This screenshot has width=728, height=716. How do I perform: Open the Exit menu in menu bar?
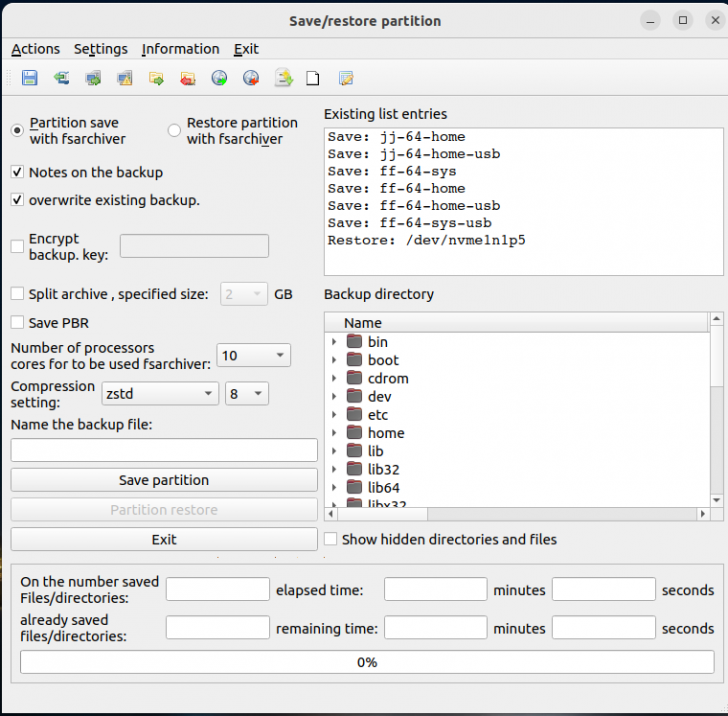[246, 49]
